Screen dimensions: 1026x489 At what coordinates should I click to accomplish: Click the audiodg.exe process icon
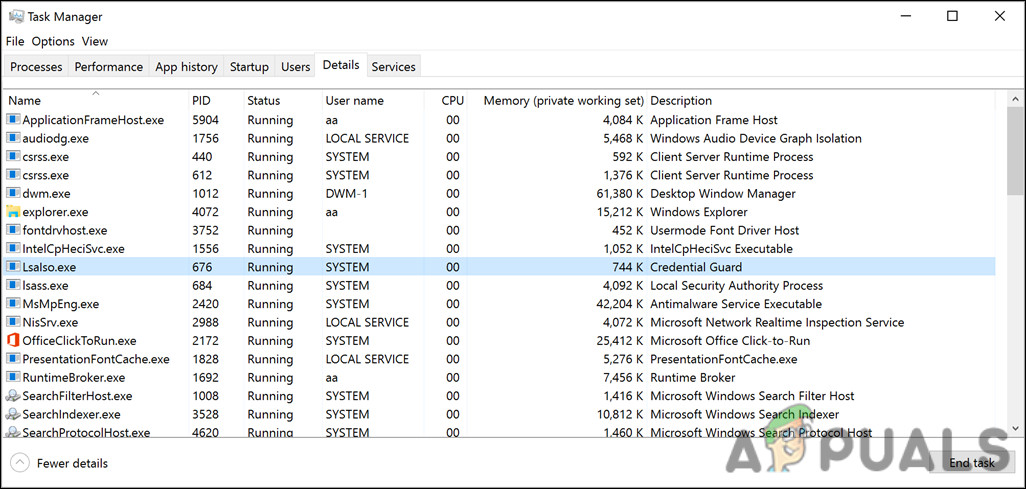13,139
